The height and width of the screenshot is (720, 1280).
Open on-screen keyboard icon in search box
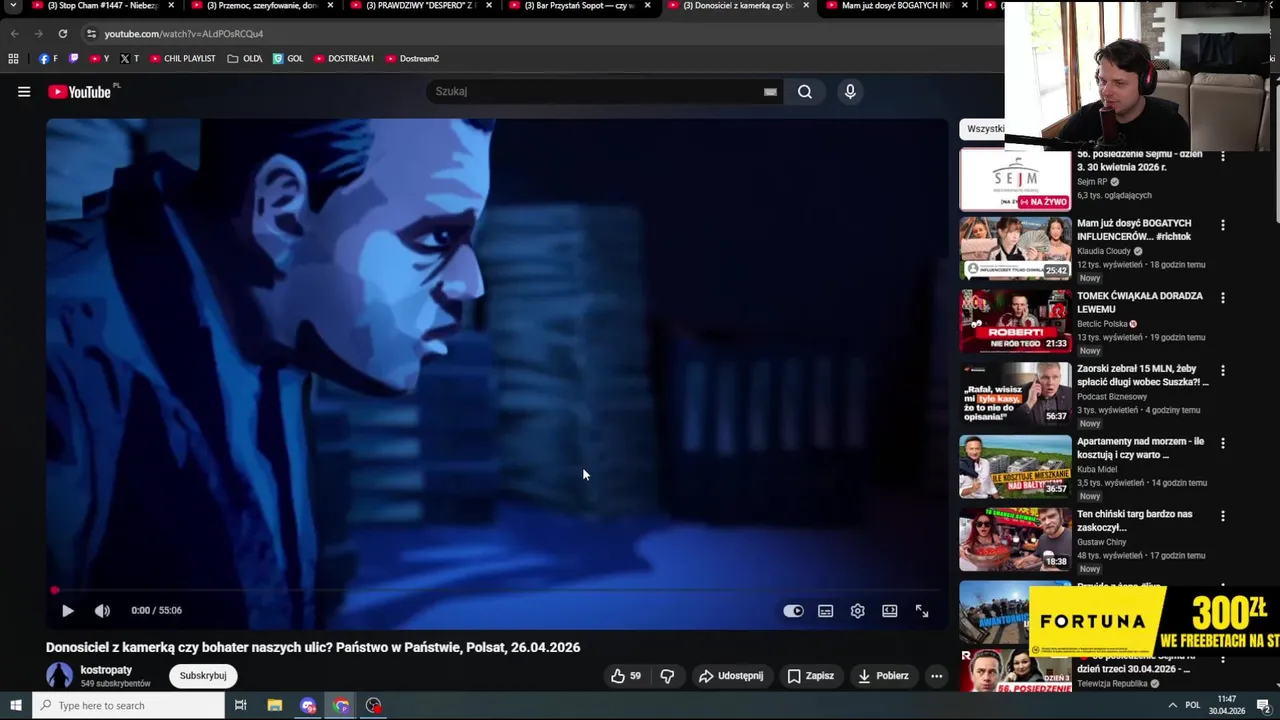point(770,92)
